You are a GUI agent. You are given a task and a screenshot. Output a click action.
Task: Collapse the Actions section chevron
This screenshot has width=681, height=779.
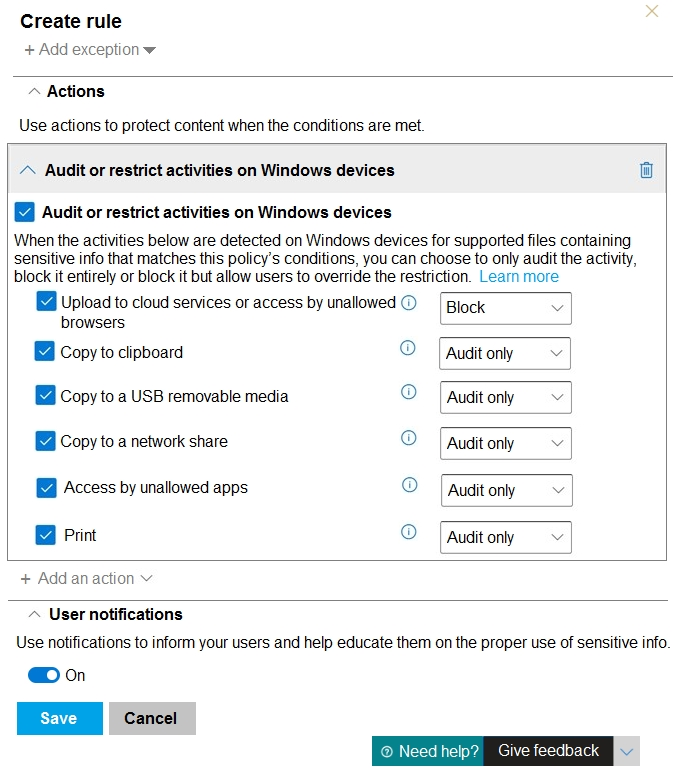(x=34, y=91)
